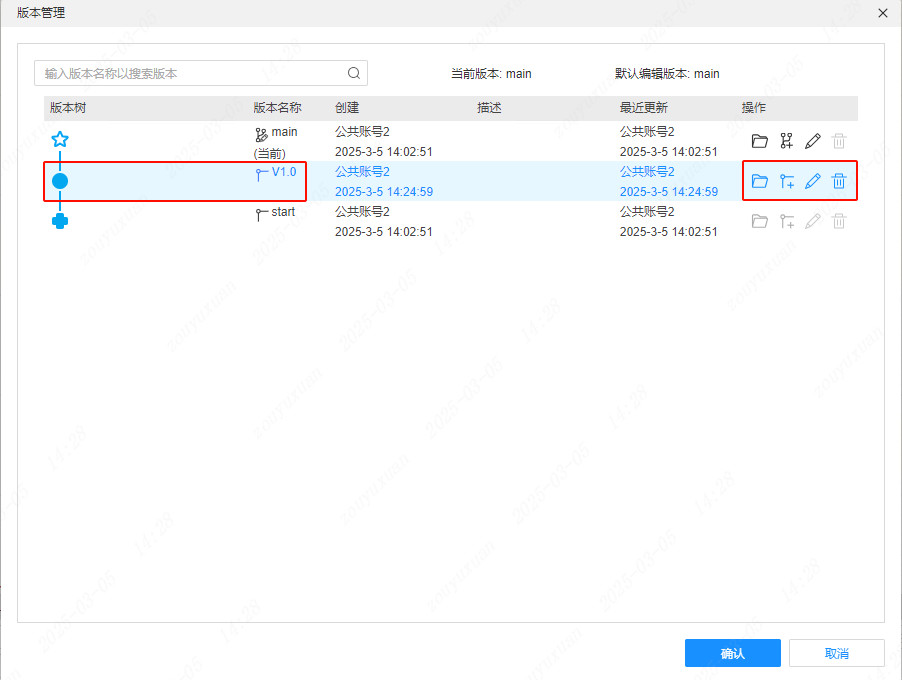Select the circular V1.0 node in version tree
This screenshot has width=902, height=680.
coord(60,180)
